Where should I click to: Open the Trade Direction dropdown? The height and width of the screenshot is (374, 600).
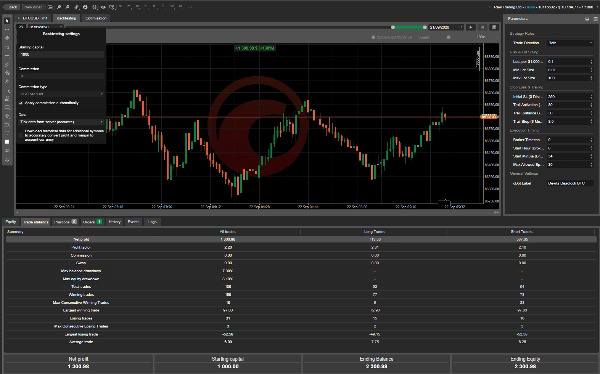(x=570, y=43)
